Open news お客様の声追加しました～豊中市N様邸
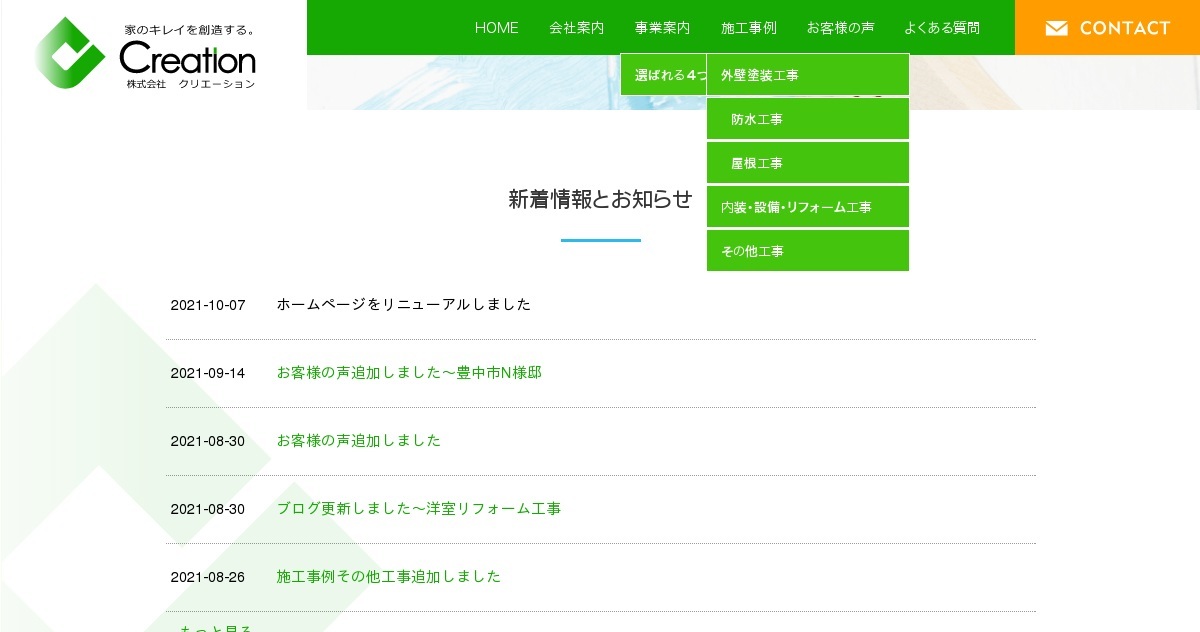This screenshot has height=632, width=1200. (x=409, y=373)
